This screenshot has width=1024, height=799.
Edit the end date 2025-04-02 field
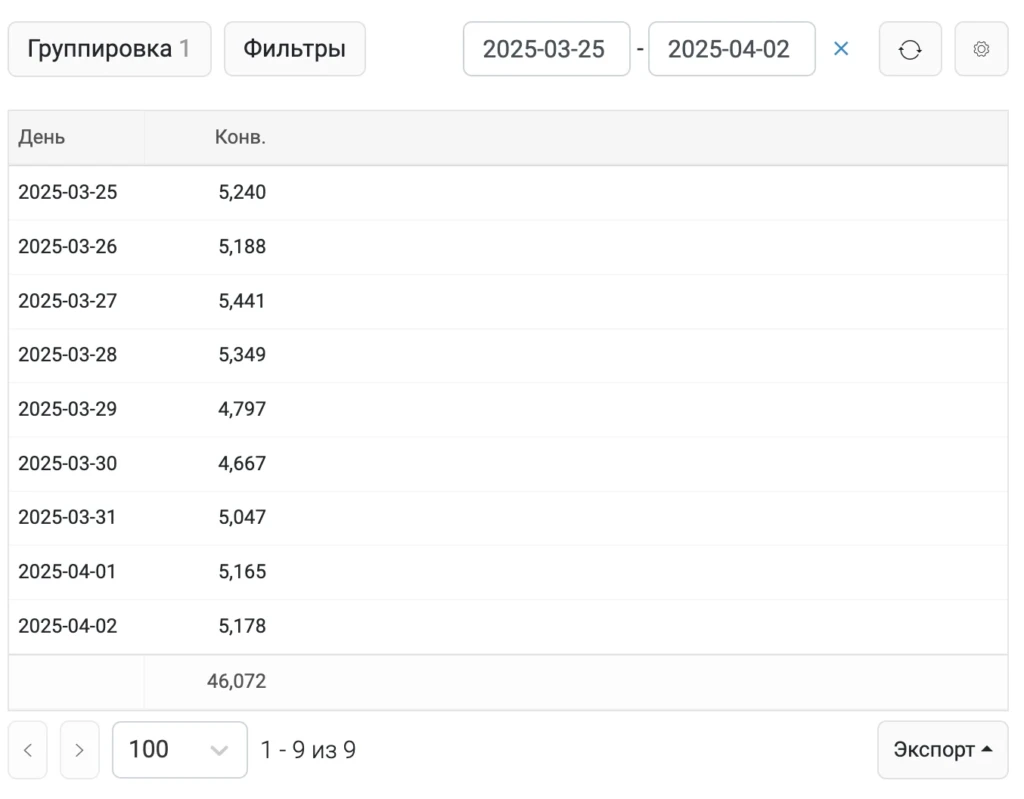point(732,49)
